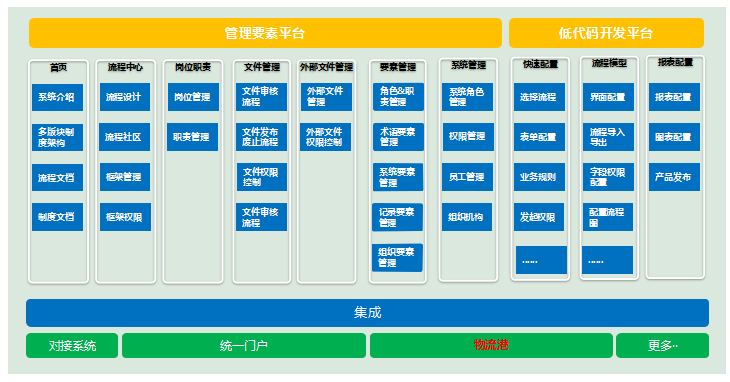Viewport: 730px width, 382px height.
Task: Select the 文件发布废止流程 block
Action: [261, 137]
